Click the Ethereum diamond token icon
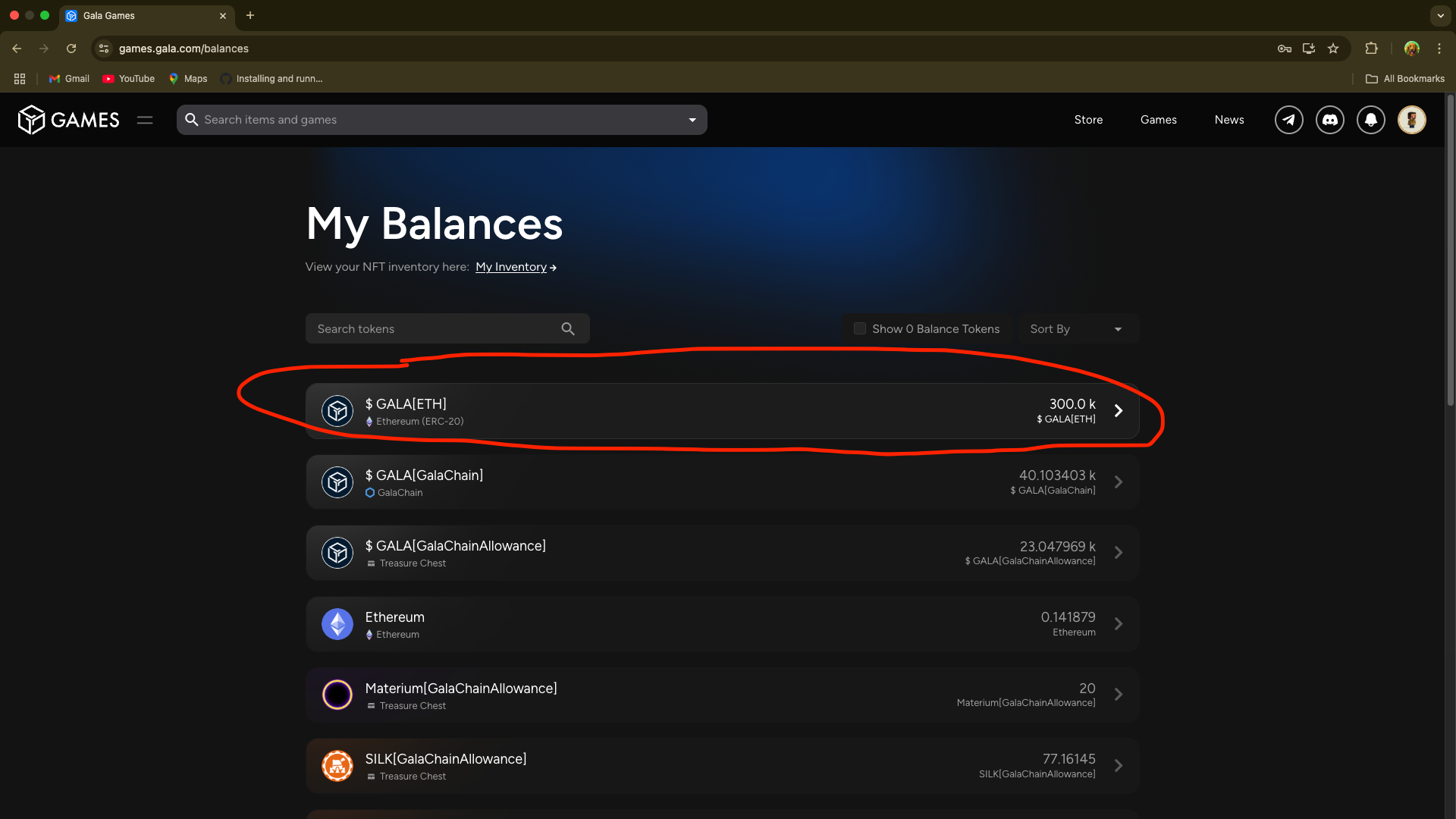 click(x=337, y=624)
